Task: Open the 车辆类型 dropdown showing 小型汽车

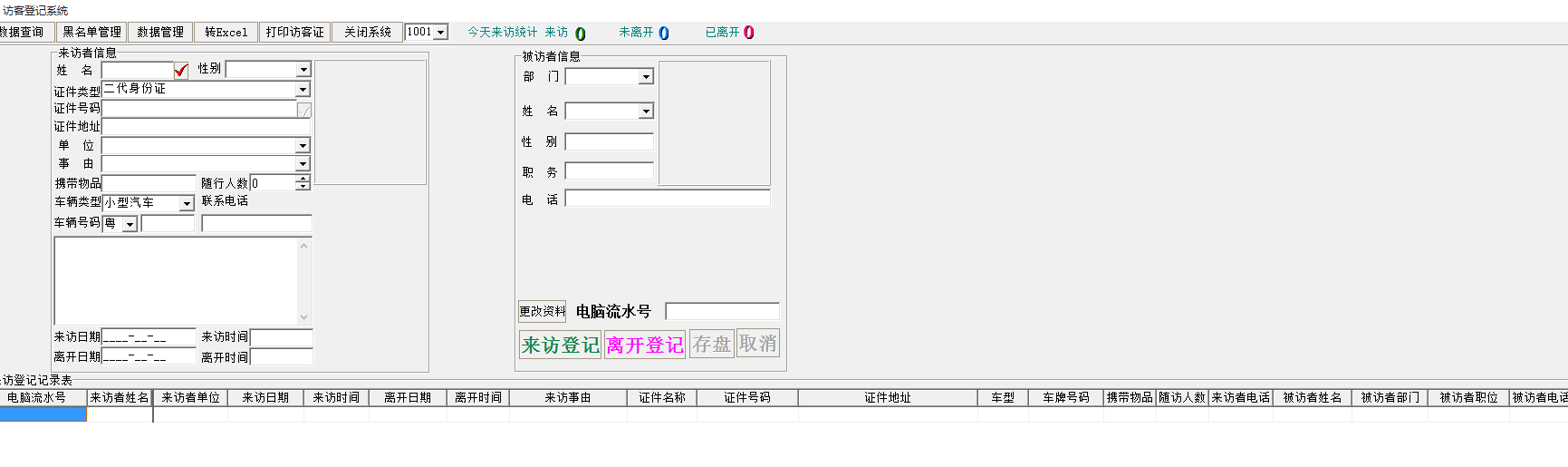Action: (187, 204)
